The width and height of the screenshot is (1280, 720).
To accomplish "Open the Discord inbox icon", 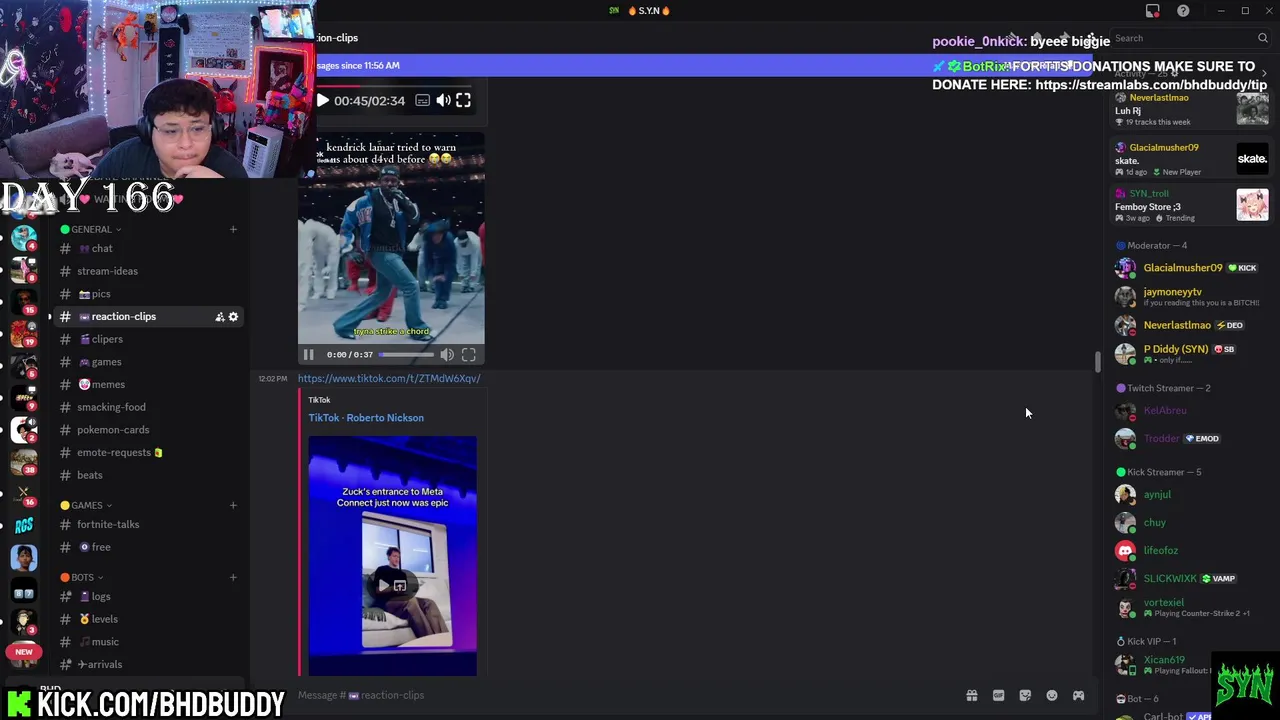I will click(x=1153, y=10).
